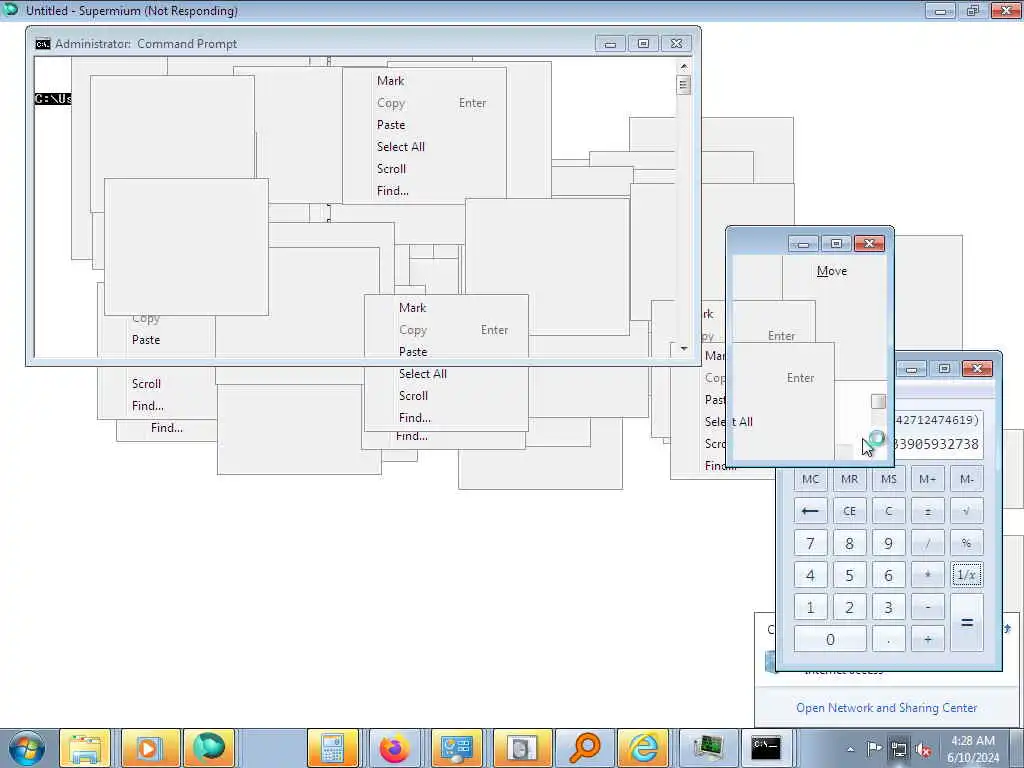Screen dimensions: 1024x768
Task: Launch Internet Explorer from the taskbar
Action: (x=643, y=748)
